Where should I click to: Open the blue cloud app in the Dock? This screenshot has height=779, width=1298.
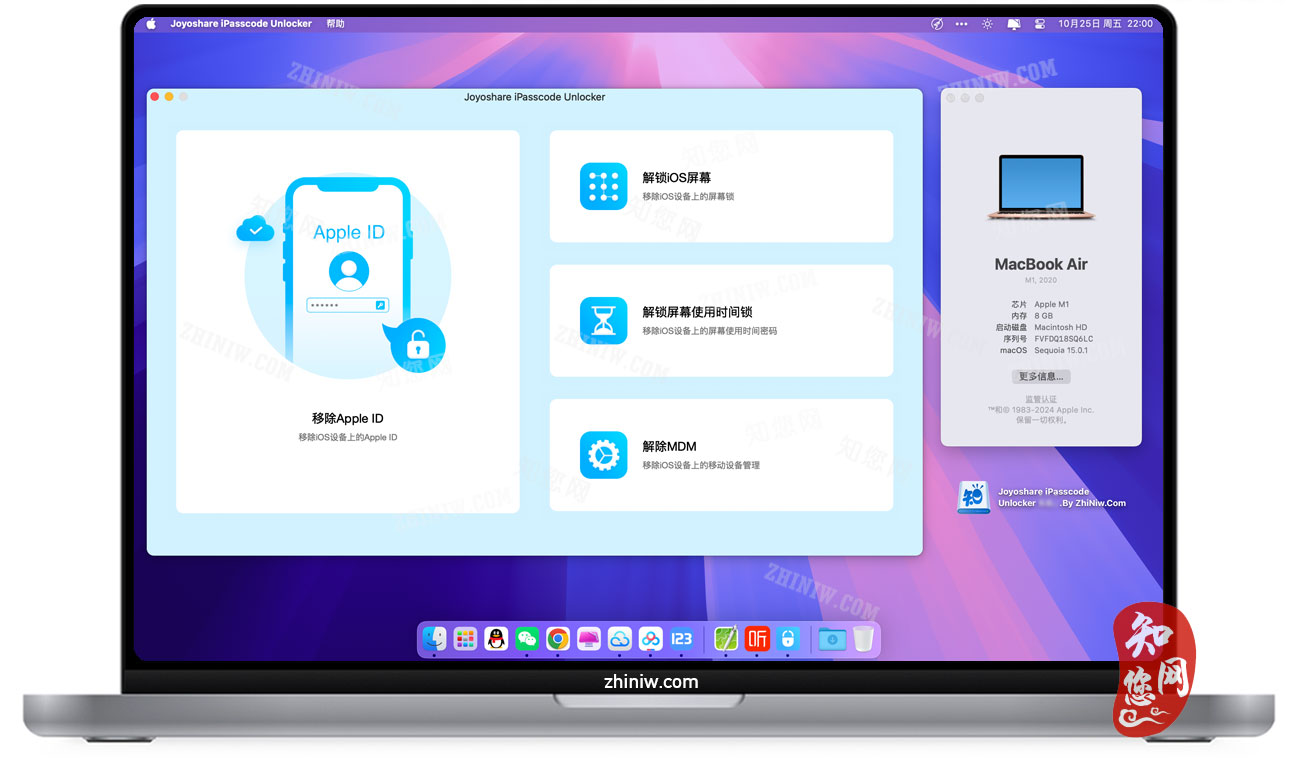pyautogui.click(x=620, y=639)
